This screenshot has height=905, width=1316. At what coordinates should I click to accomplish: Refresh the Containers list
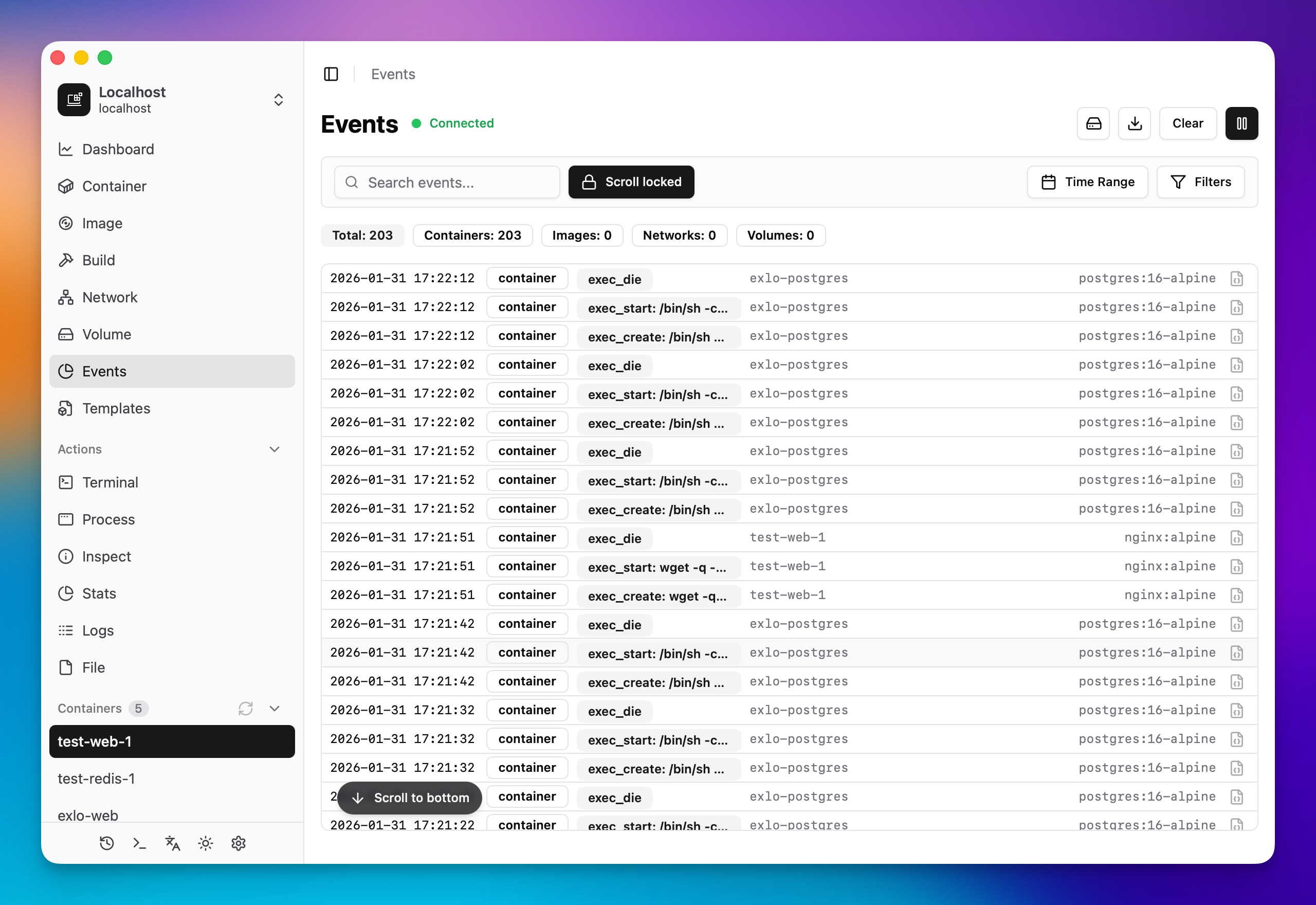pyautogui.click(x=245, y=708)
